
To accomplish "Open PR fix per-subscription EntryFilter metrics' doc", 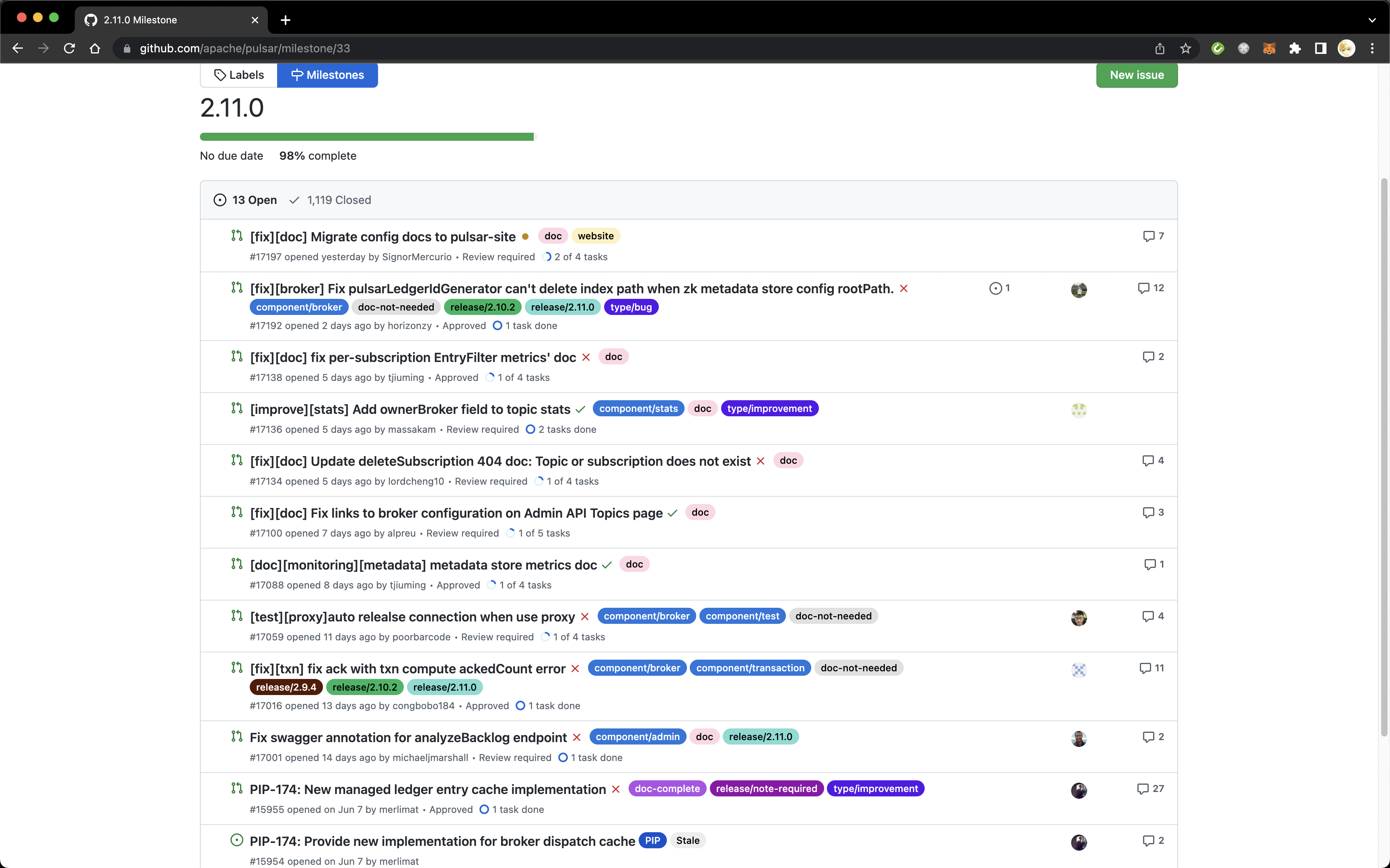I will (413, 357).
